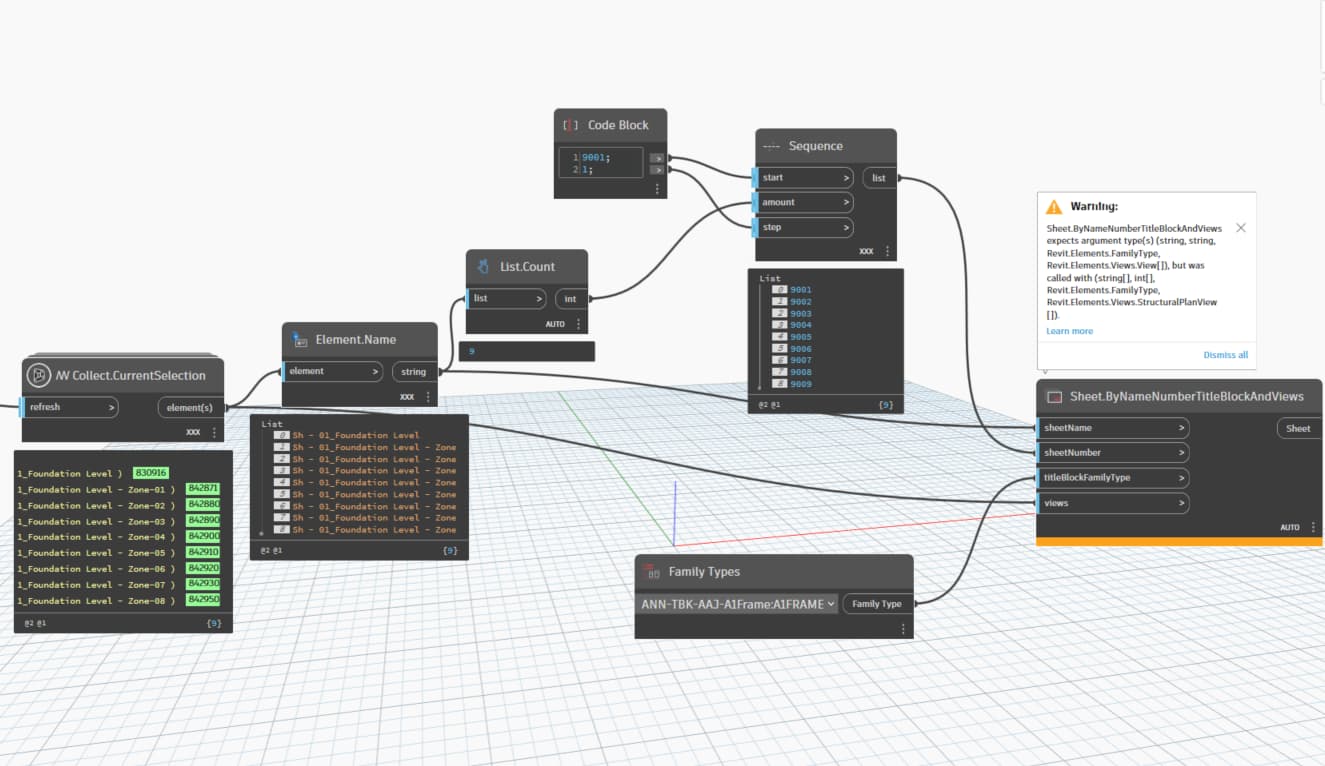Image resolution: width=1325 pixels, height=766 pixels.
Task: Click the Code Block node icon
Action: coord(571,126)
